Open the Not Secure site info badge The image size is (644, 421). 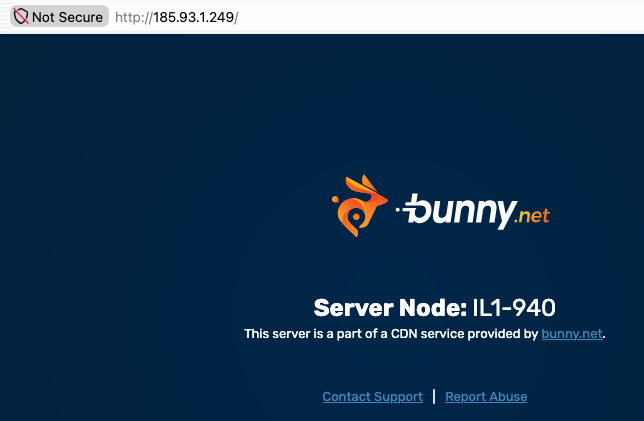[59, 16]
